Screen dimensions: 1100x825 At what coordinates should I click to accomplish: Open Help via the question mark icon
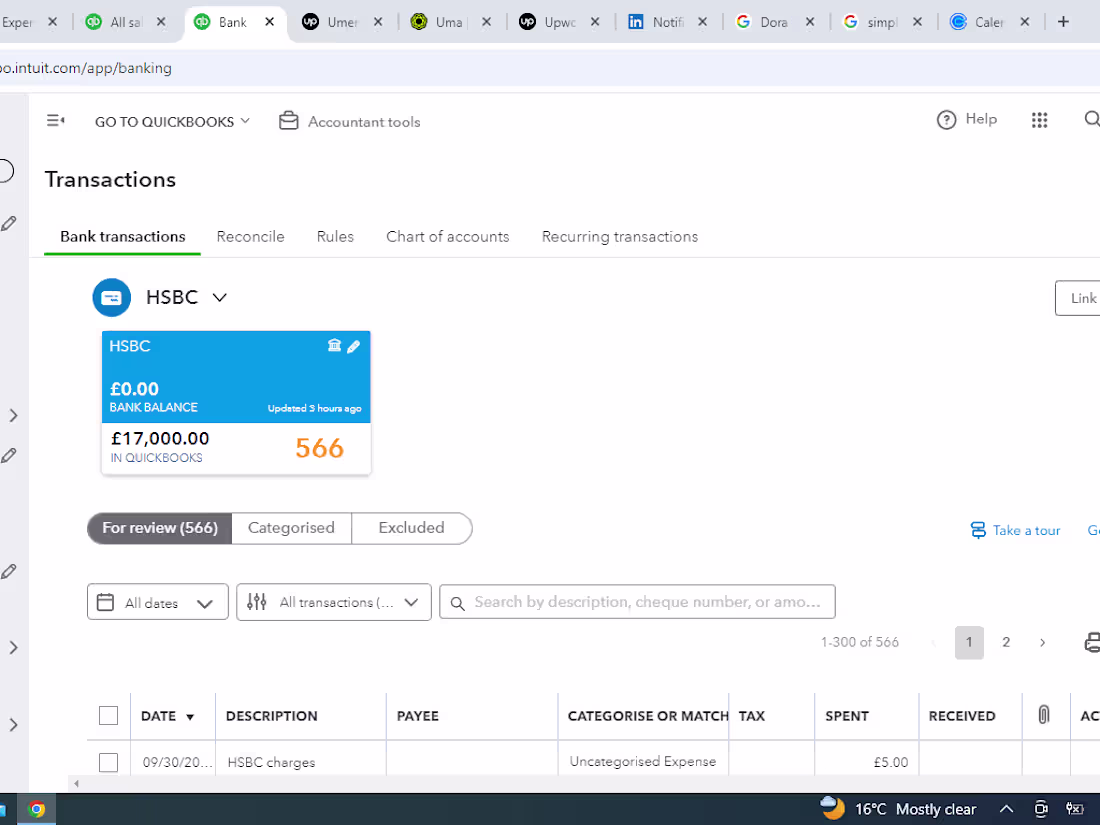click(947, 119)
